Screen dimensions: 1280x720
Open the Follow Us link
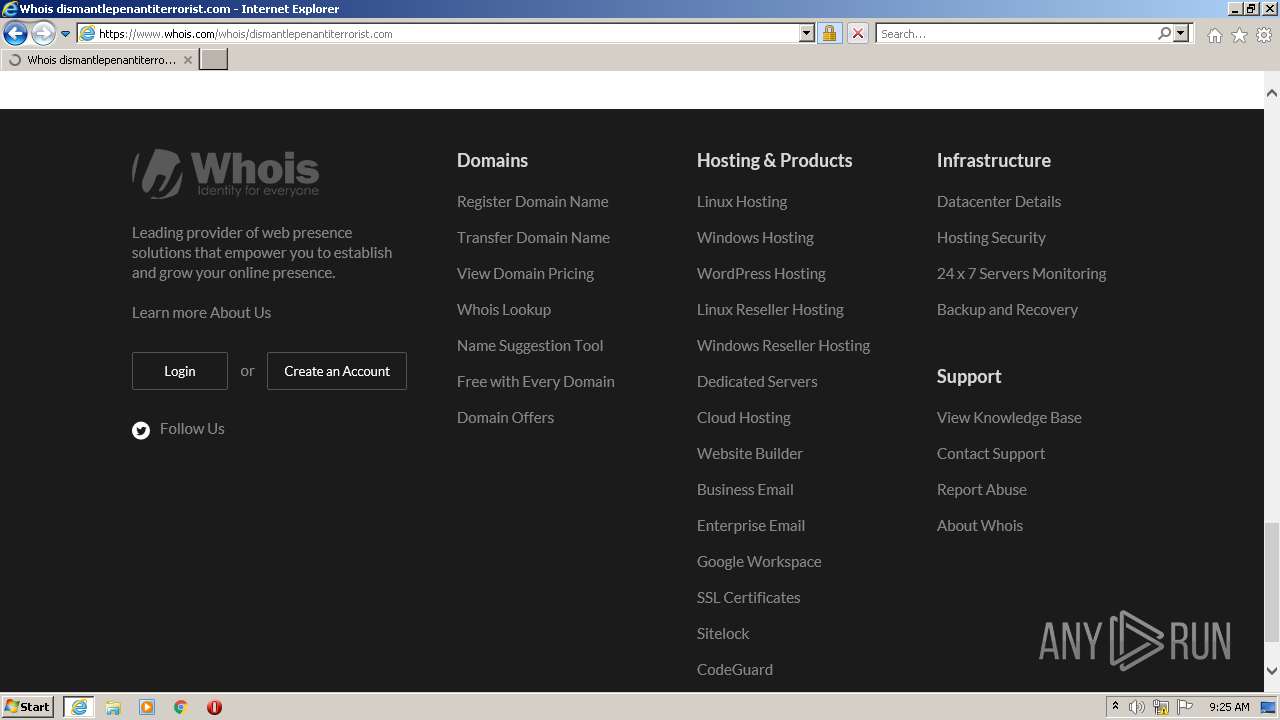192,428
